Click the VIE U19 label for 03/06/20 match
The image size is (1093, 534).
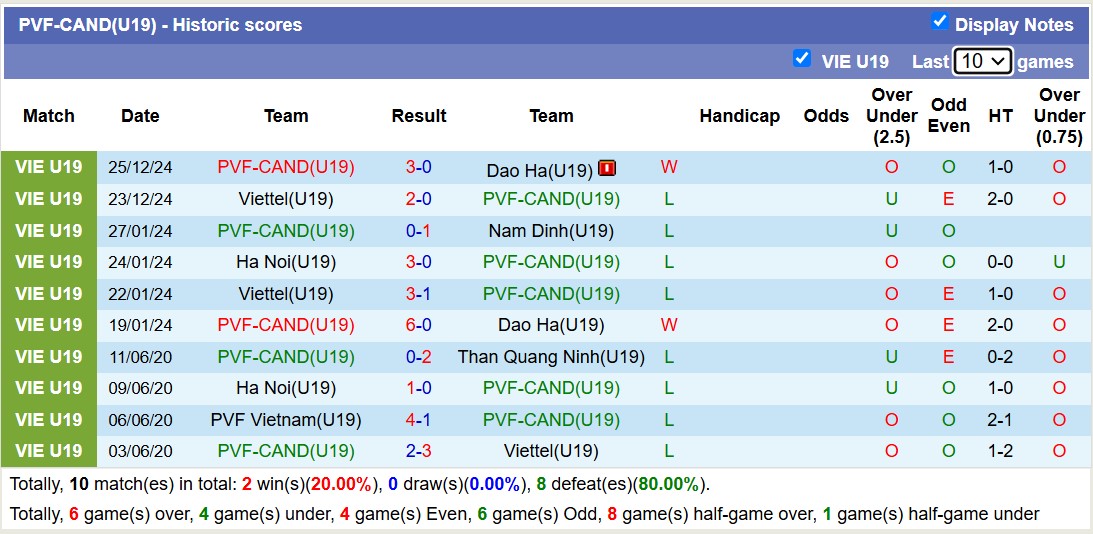[x=49, y=451]
